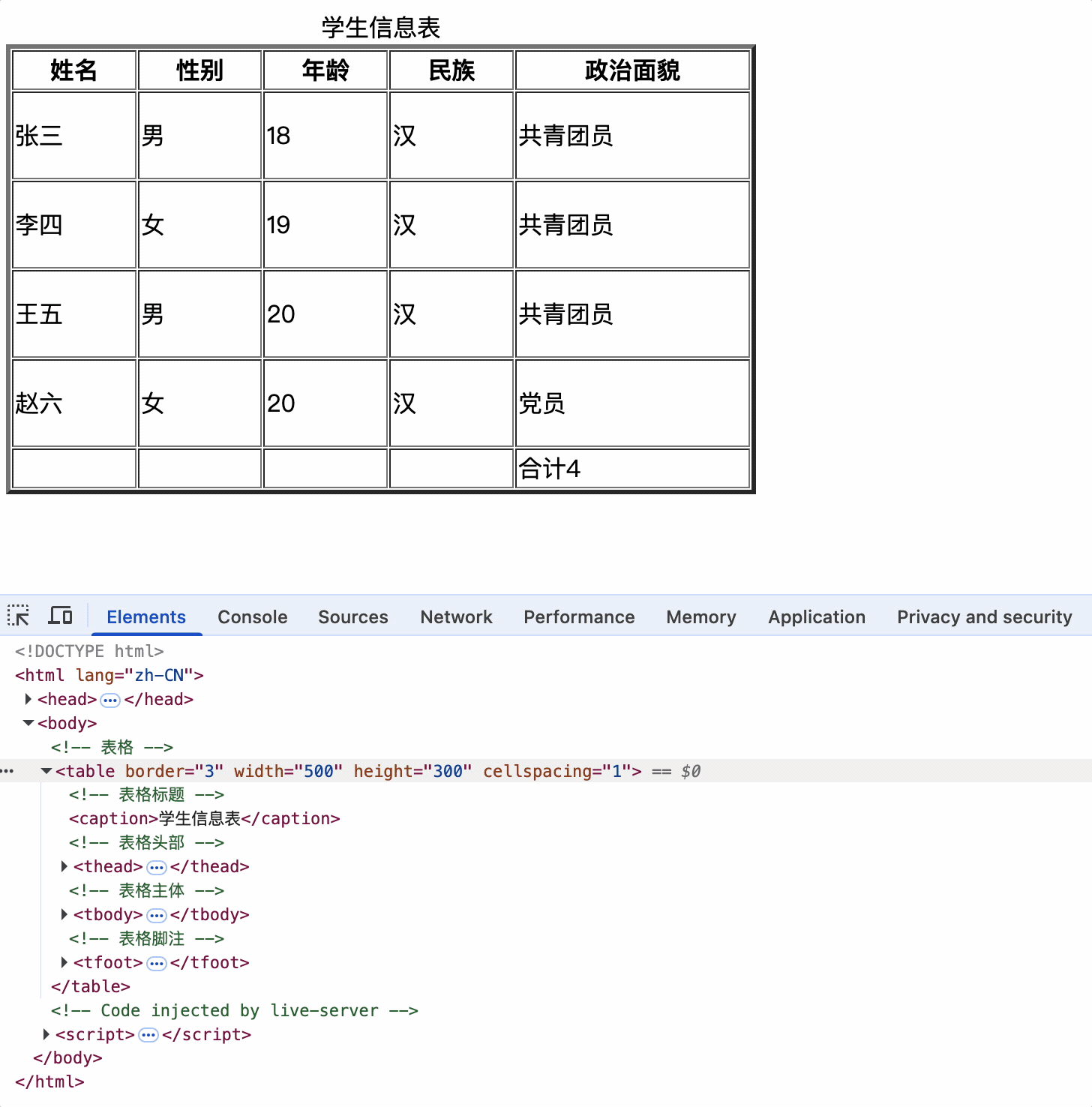Click the "姓名" column header
The image size is (1092, 1107).
[x=74, y=70]
